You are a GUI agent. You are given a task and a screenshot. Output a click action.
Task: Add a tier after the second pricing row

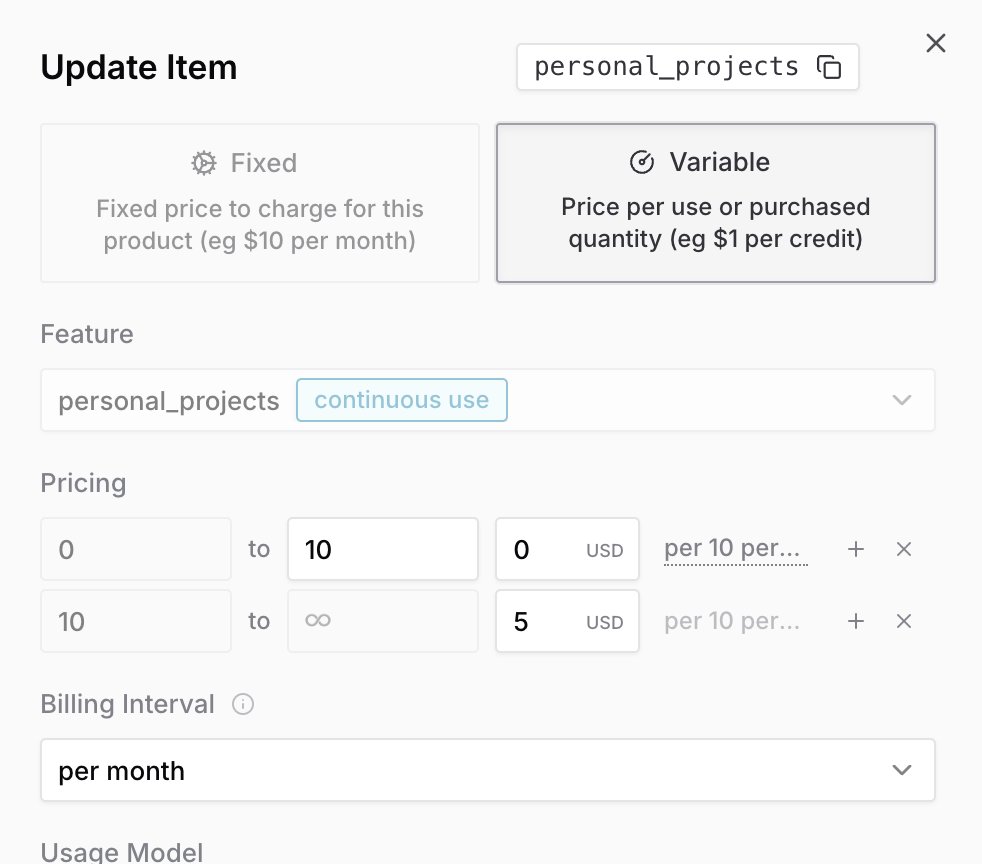[x=856, y=621]
